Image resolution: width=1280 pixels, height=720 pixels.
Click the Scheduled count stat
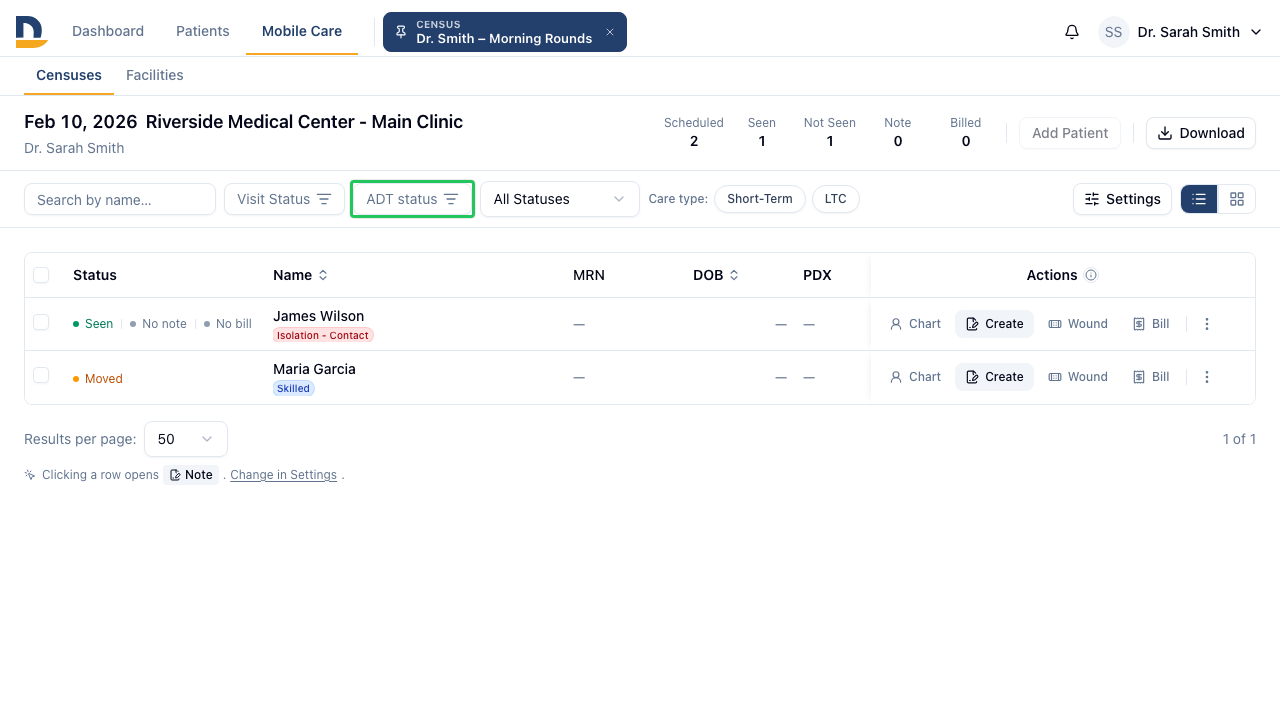[694, 132]
